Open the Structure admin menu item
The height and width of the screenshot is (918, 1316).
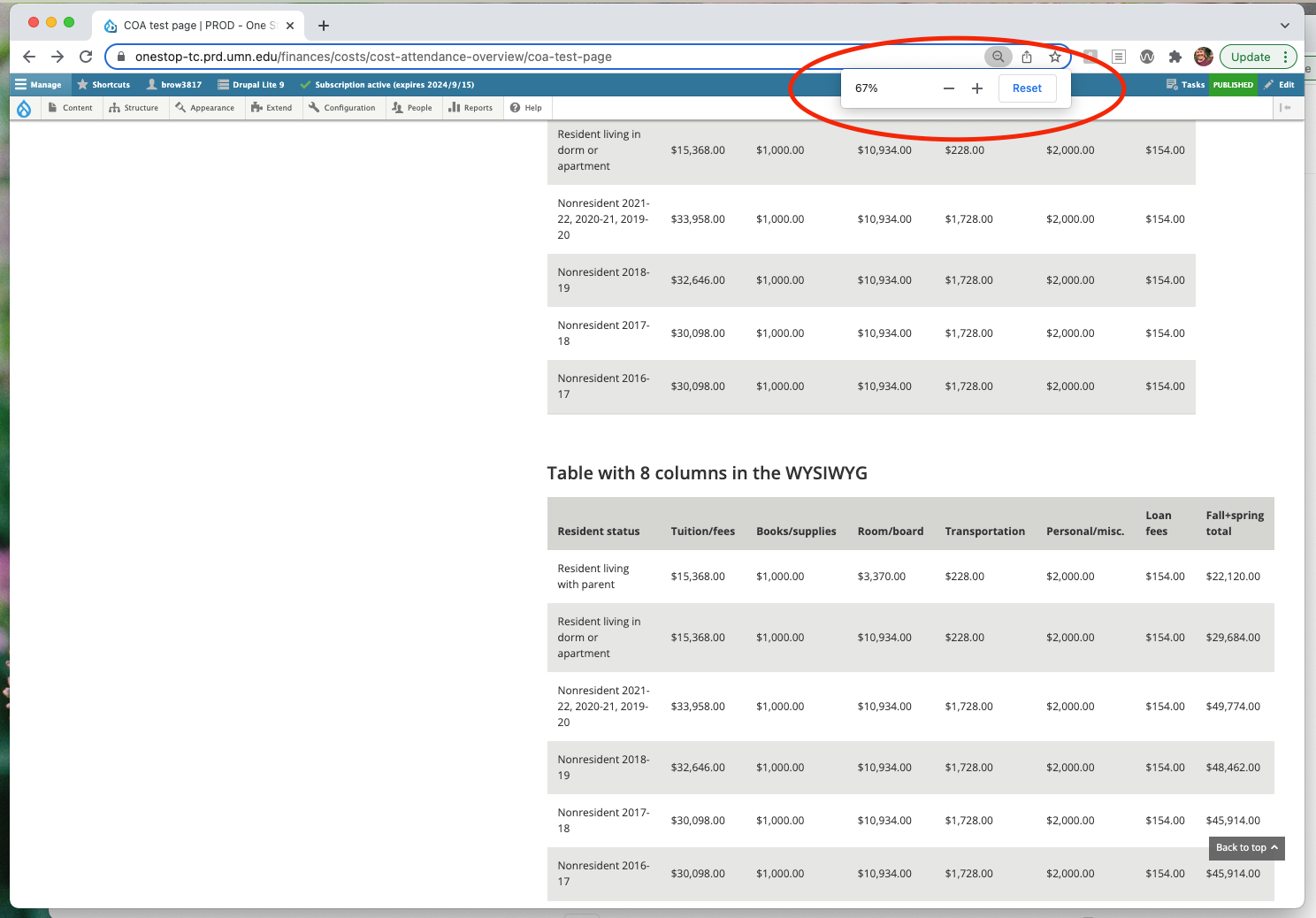tap(134, 108)
